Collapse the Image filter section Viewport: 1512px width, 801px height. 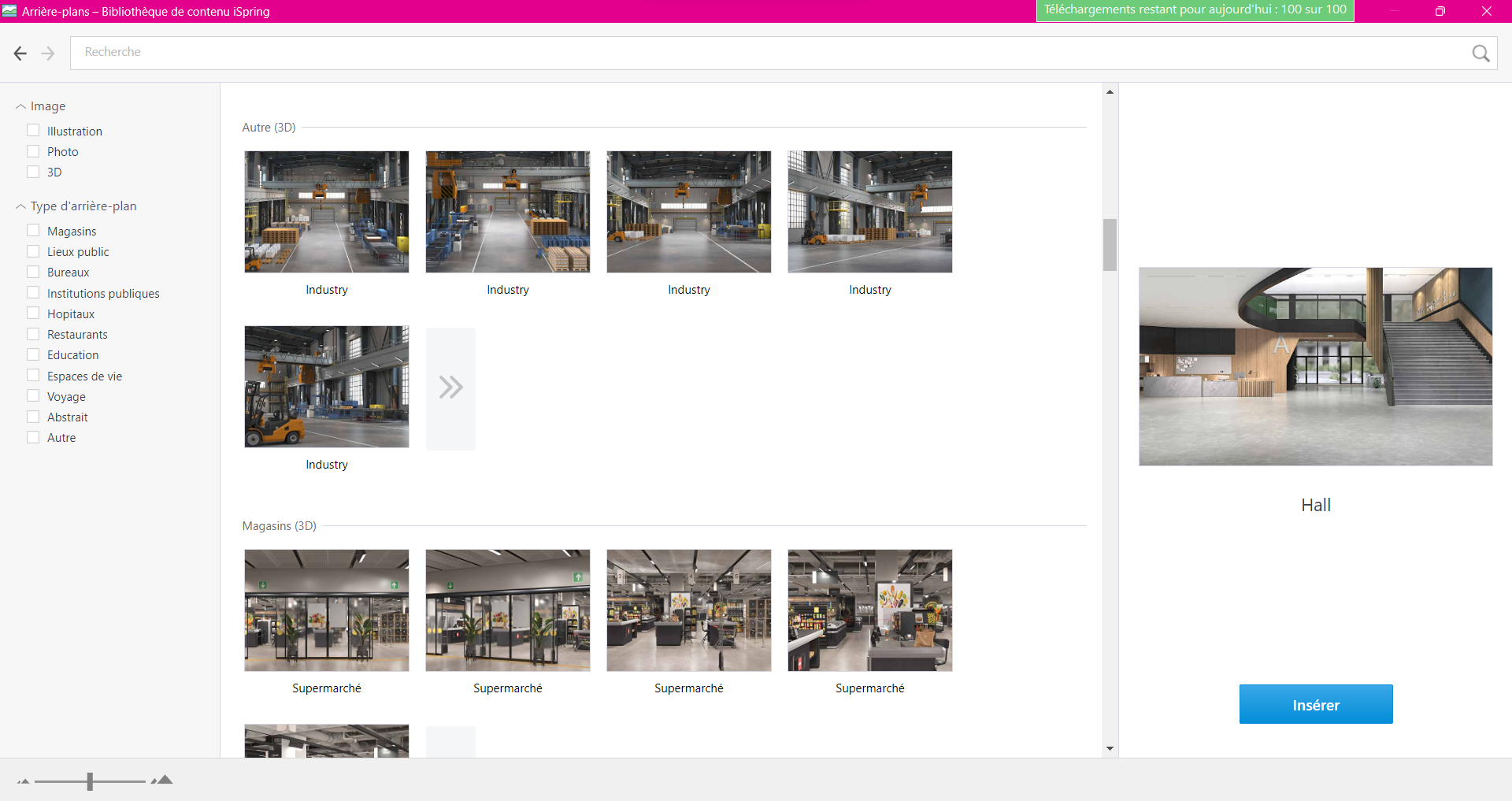pos(20,106)
